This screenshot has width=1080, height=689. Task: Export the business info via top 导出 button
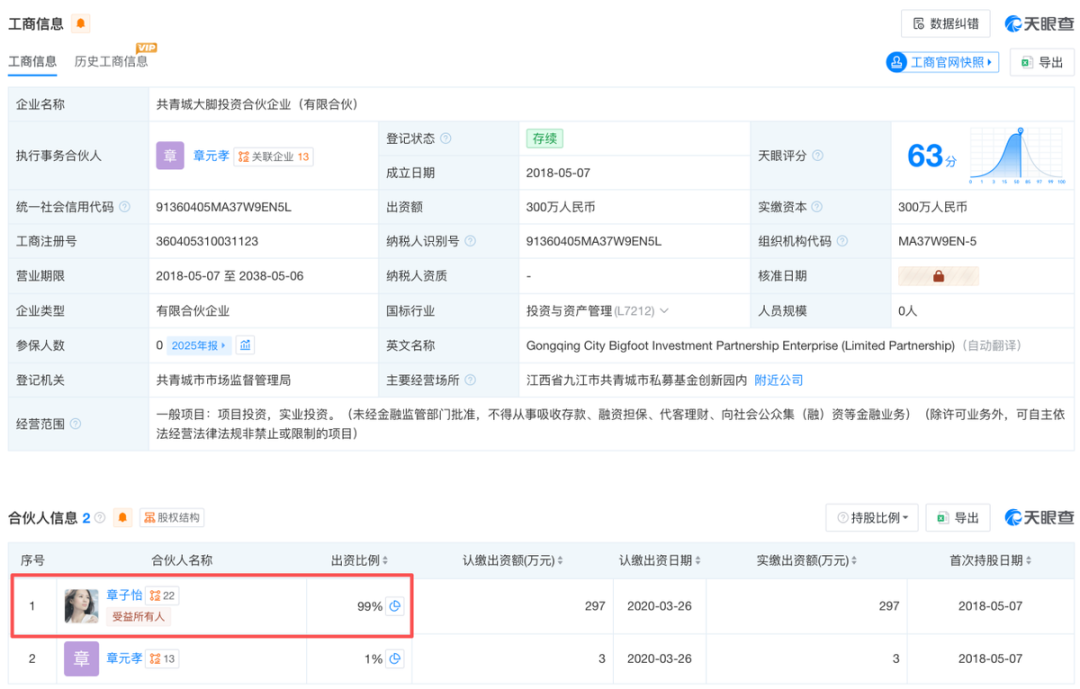pos(1042,62)
